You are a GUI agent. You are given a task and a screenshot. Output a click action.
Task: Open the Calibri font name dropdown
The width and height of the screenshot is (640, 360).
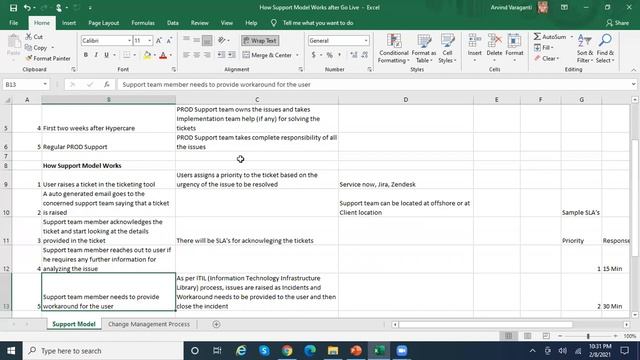[x=129, y=40]
